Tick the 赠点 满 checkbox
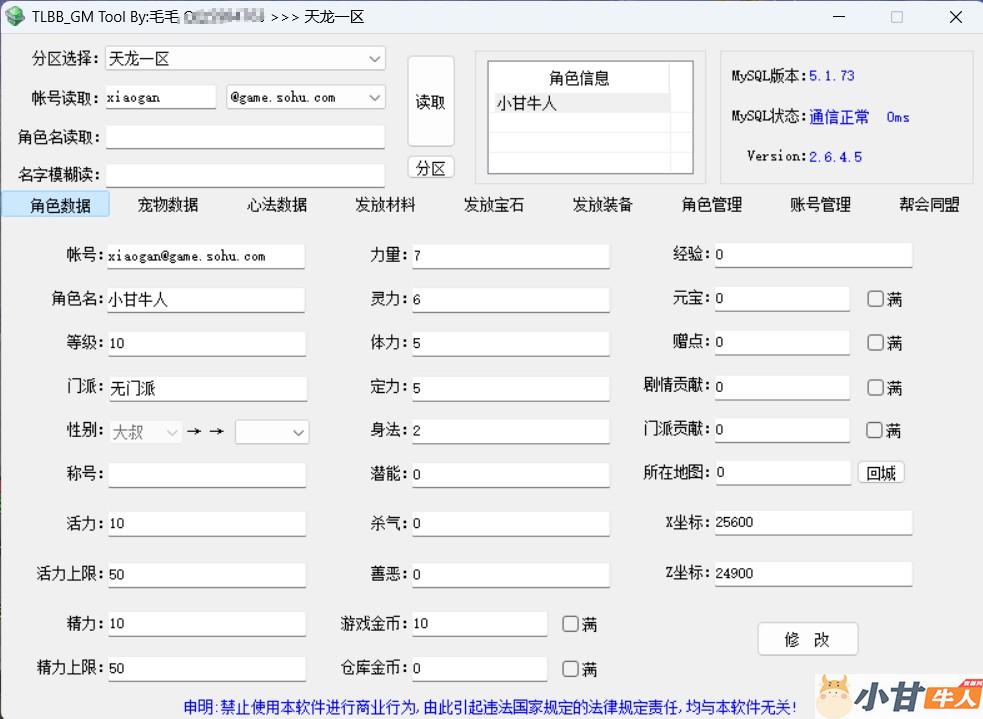 [875, 343]
